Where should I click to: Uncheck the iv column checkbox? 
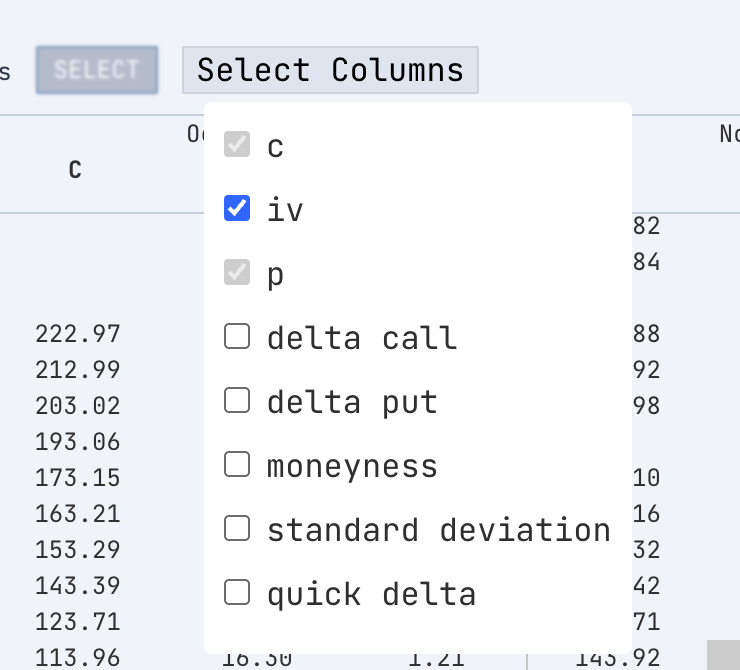[x=237, y=209]
